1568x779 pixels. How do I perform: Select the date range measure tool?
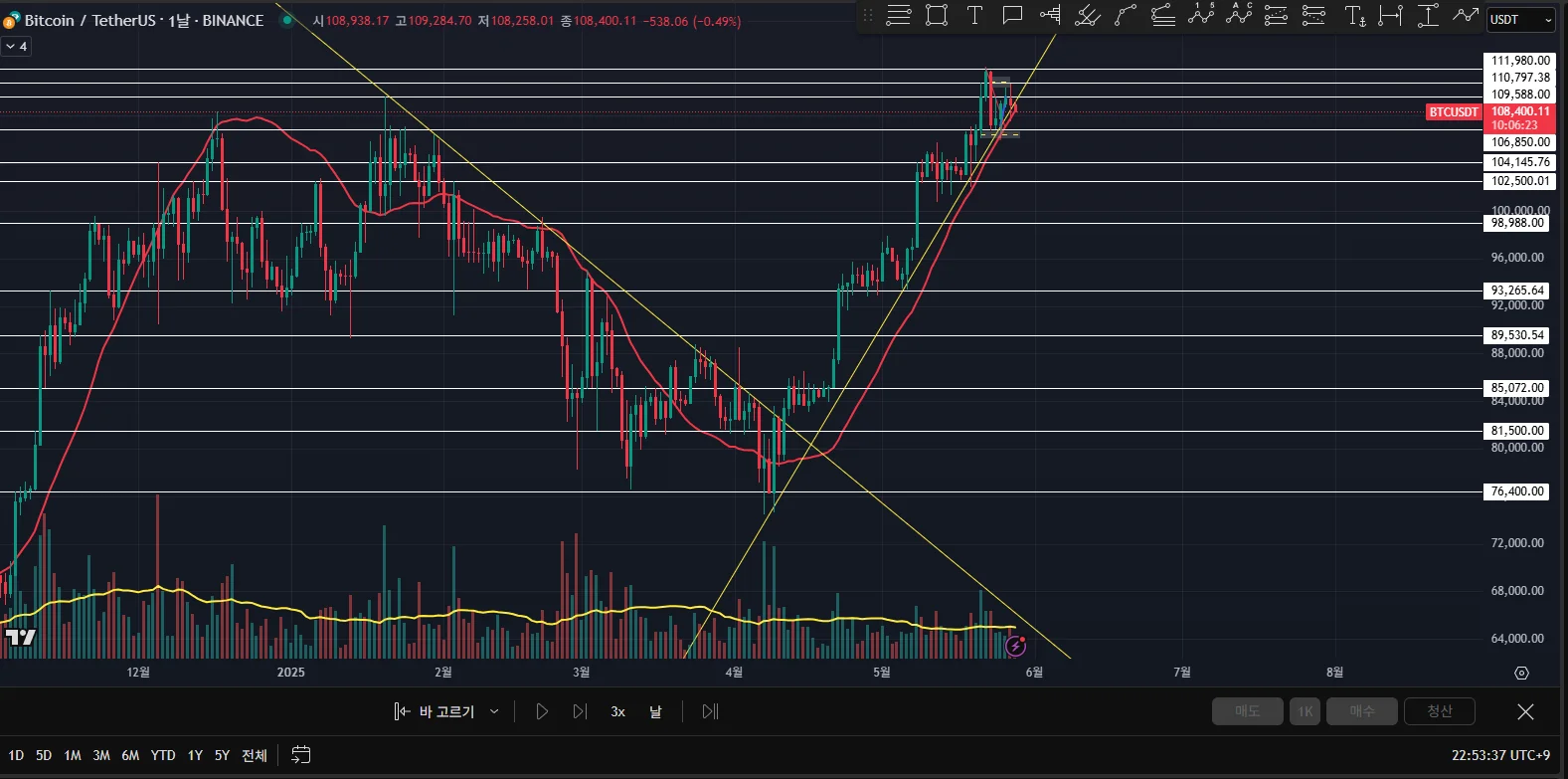click(x=1391, y=15)
